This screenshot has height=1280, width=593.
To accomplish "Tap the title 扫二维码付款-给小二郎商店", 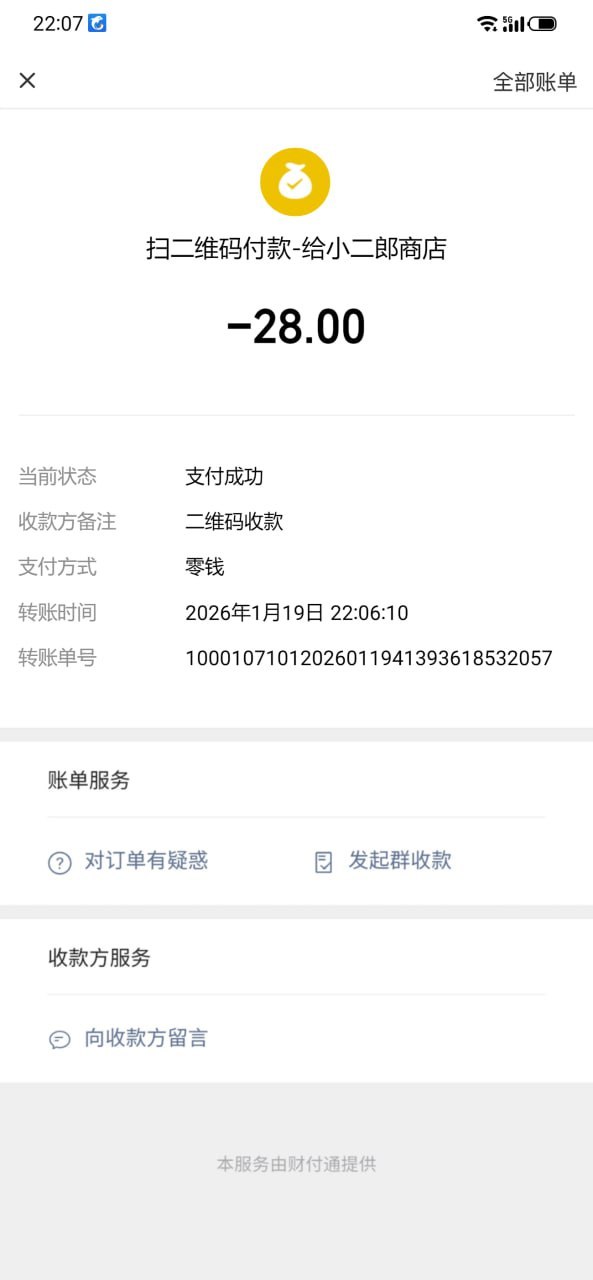I will (x=296, y=249).
